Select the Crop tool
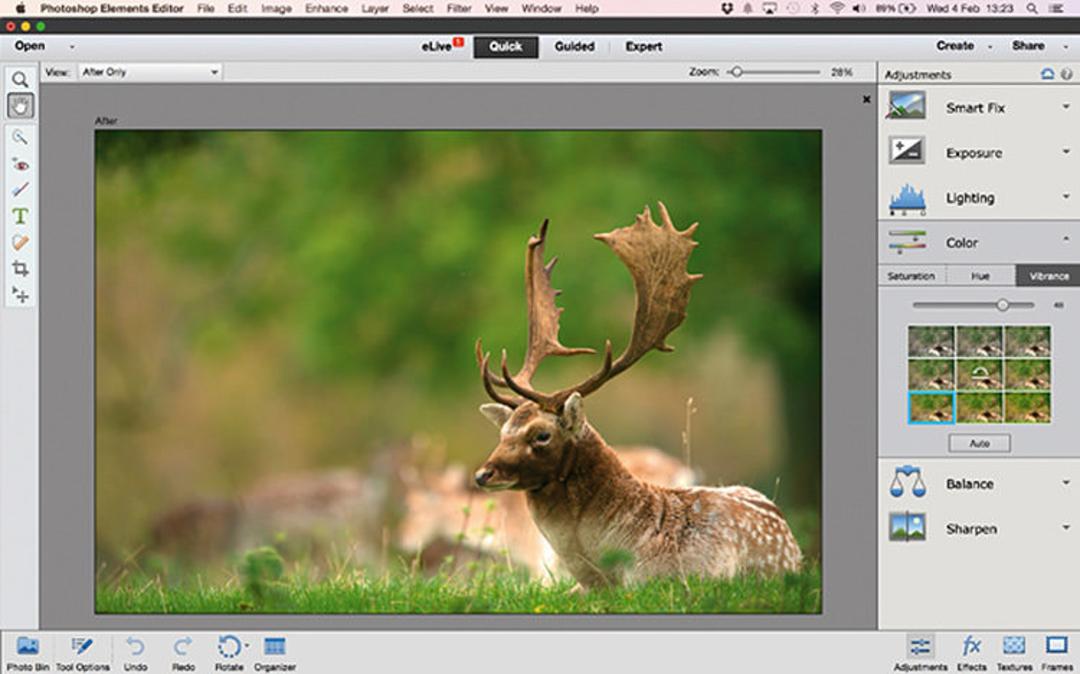Image resolution: width=1080 pixels, height=674 pixels. pyautogui.click(x=20, y=268)
